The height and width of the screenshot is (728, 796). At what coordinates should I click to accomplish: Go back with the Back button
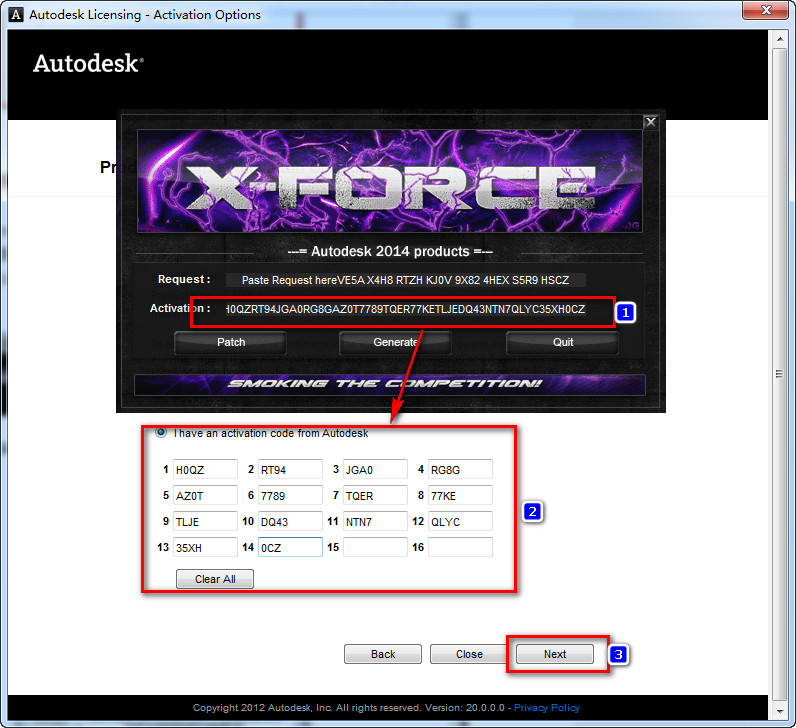tap(383, 654)
